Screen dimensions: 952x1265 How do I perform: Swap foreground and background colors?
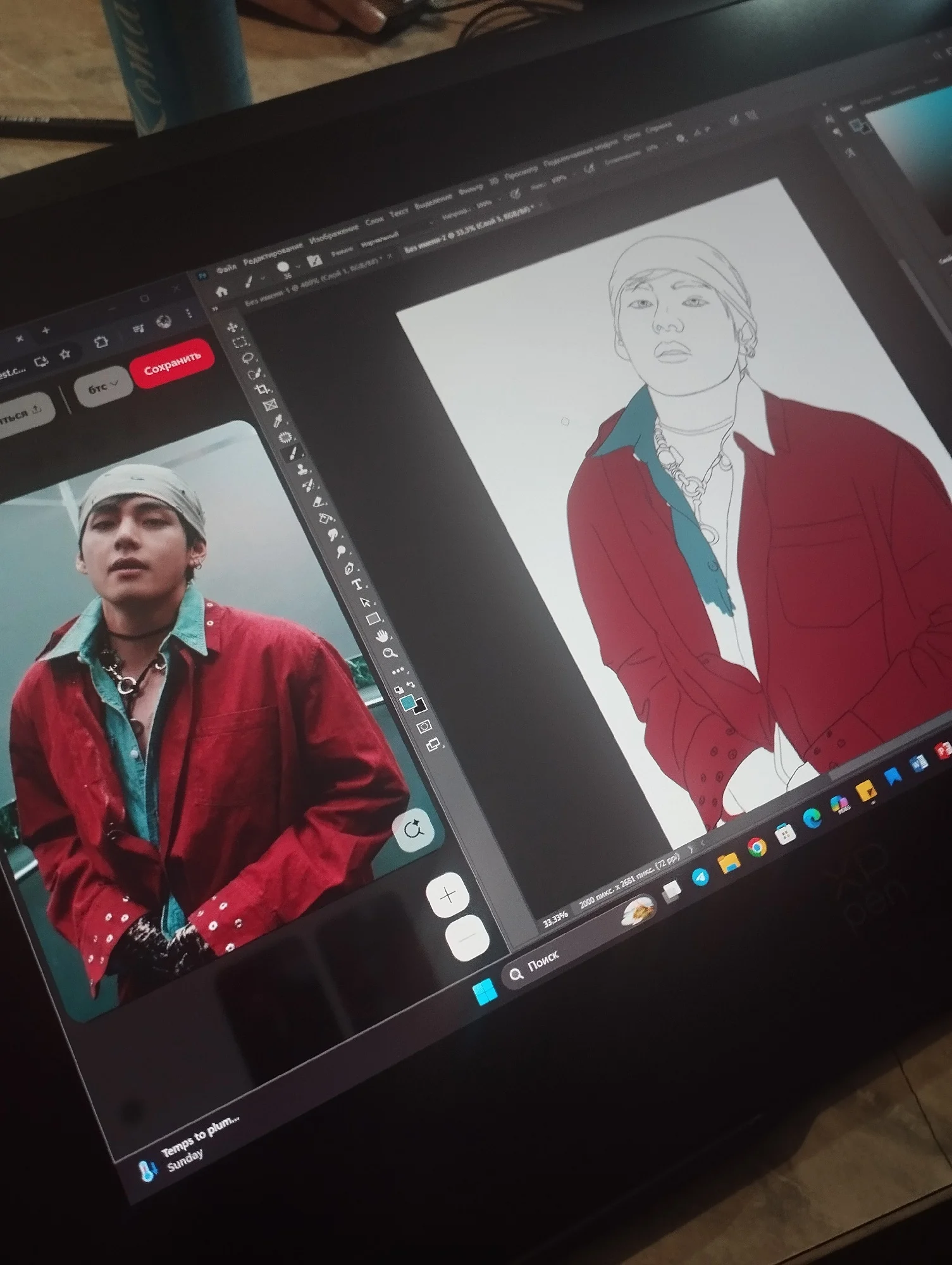pos(411,684)
